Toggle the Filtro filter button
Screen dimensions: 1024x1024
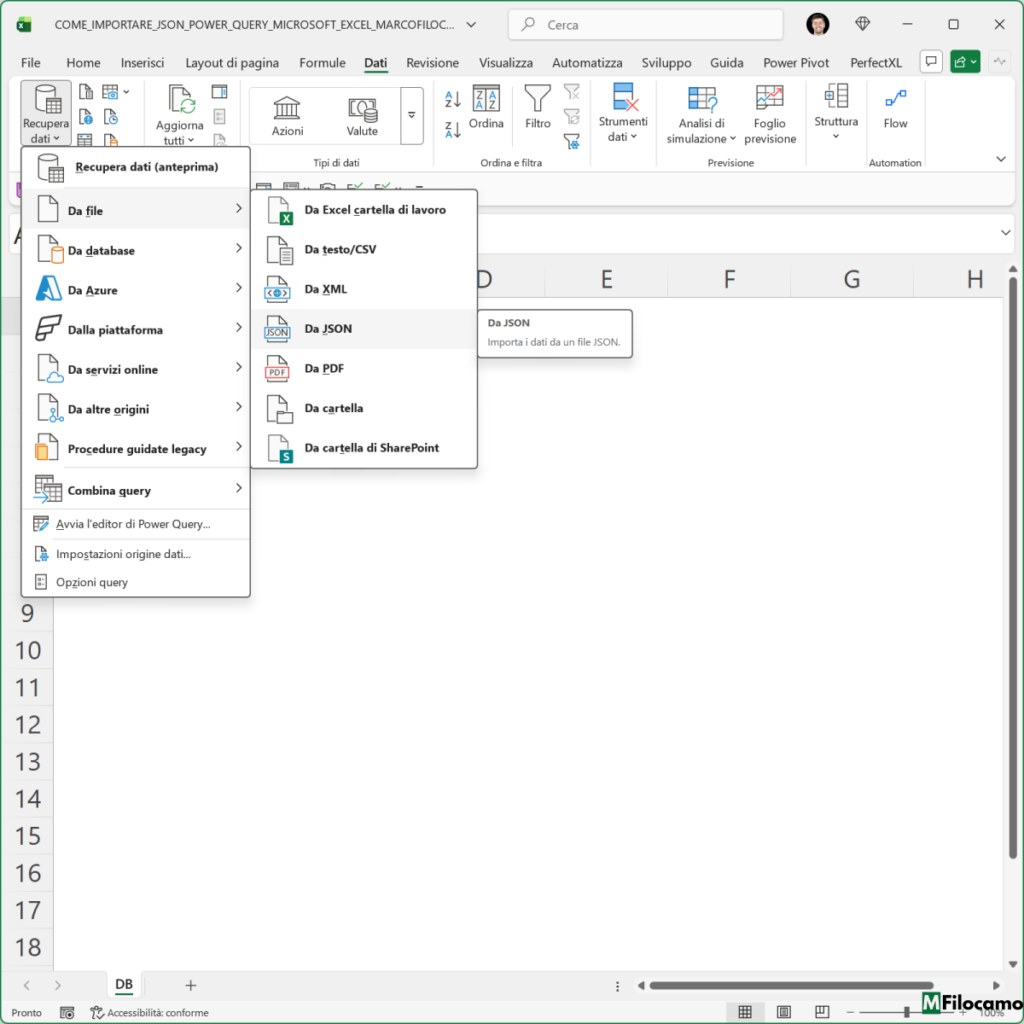[x=537, y=107]
